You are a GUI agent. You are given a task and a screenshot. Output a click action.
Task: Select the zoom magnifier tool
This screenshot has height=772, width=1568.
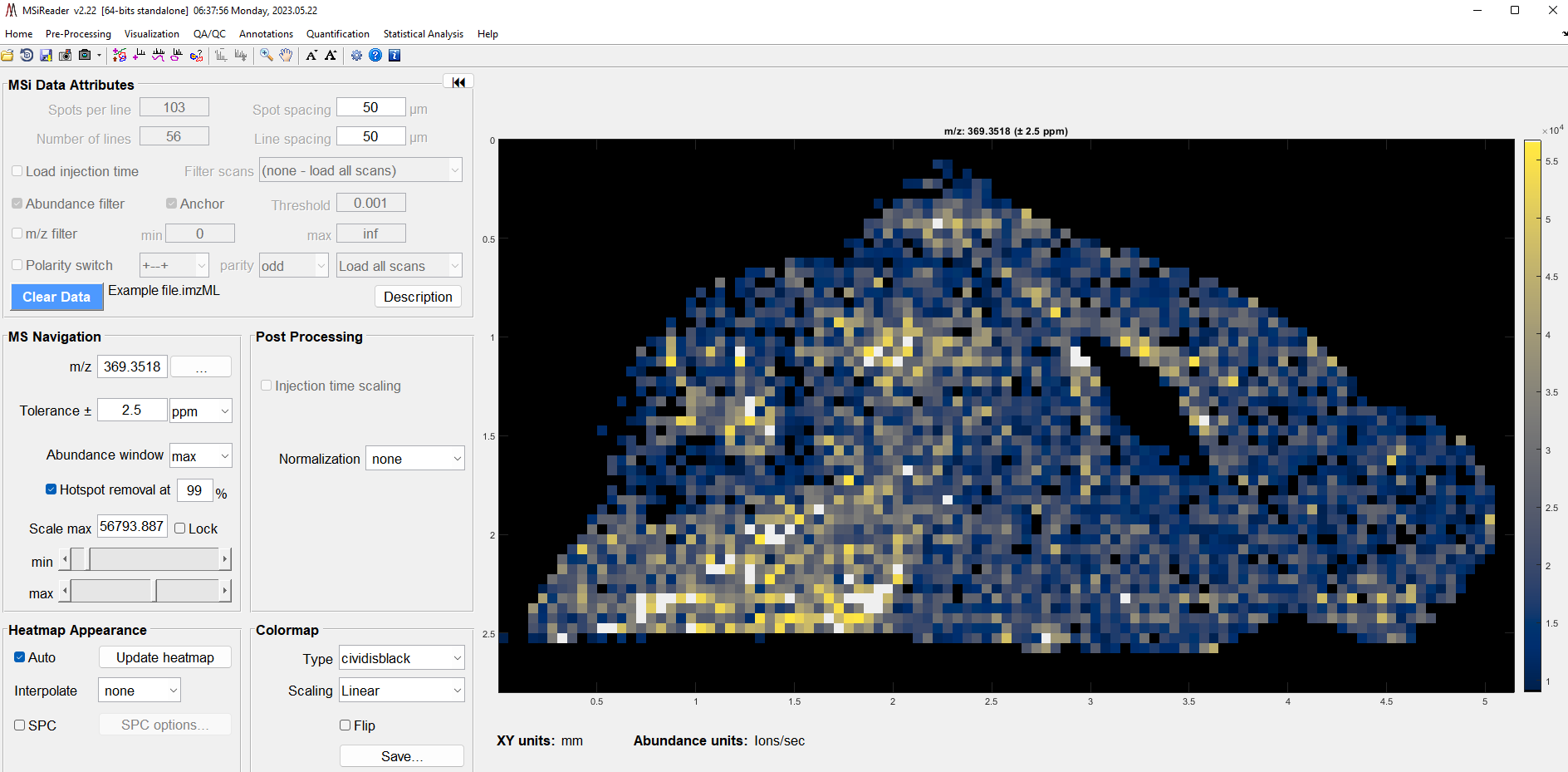pos(267,56)
